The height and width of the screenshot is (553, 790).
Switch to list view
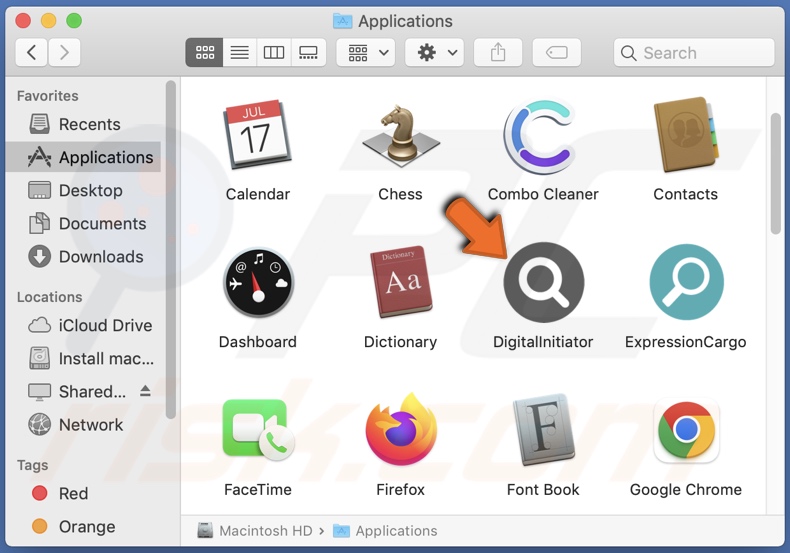pyautogui.click(x=239, y=52)
